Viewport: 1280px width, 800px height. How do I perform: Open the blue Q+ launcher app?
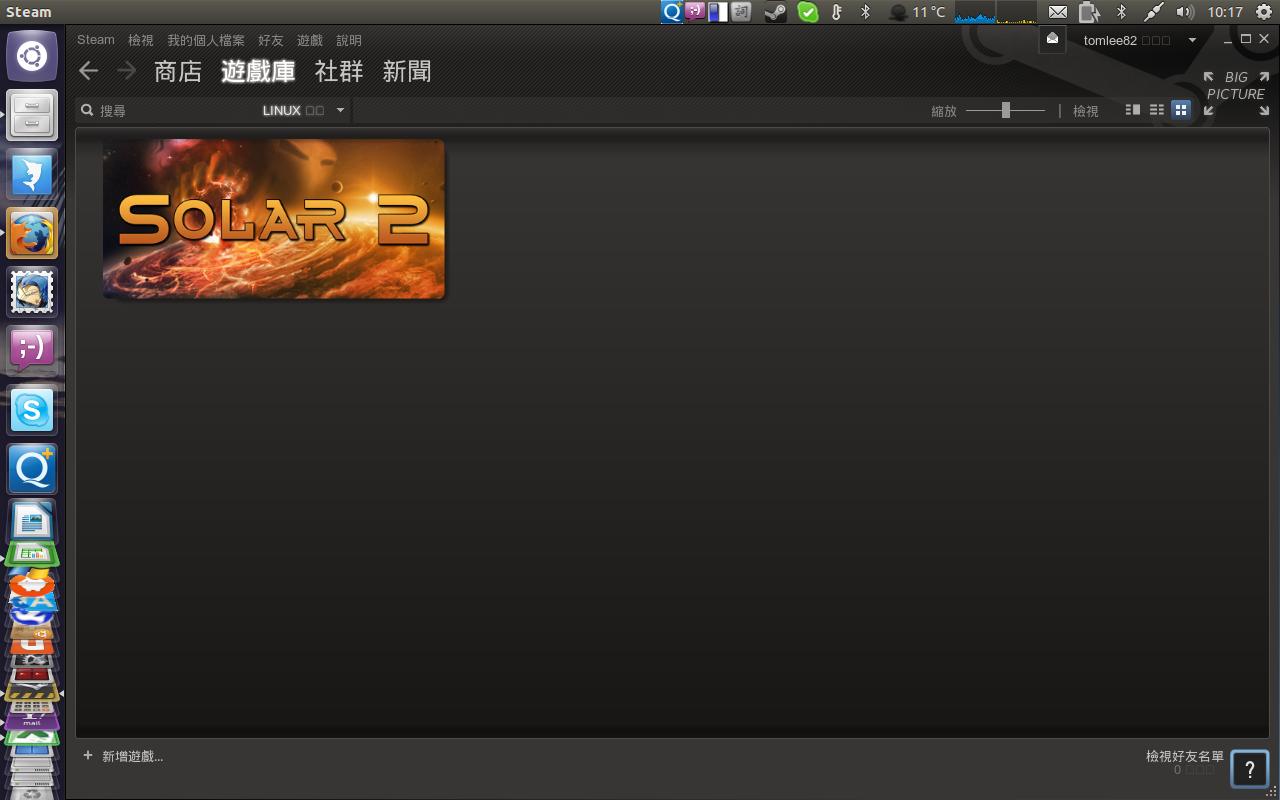[x=32, y=469]
